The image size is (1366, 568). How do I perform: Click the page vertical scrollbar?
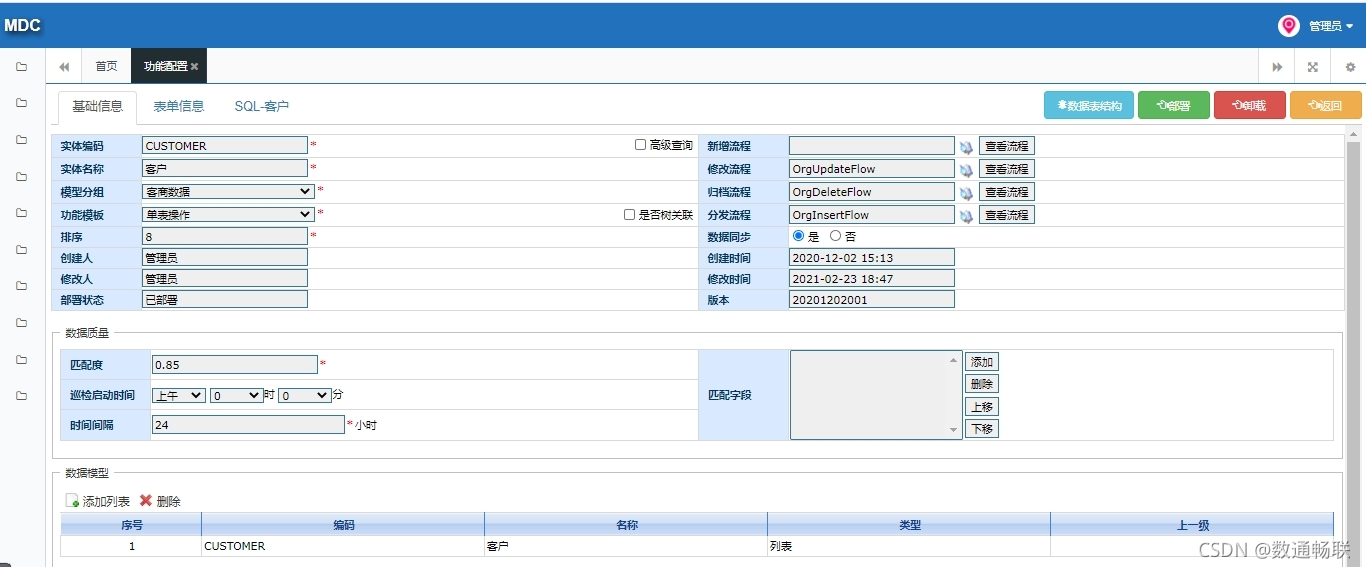point(1353,340)
